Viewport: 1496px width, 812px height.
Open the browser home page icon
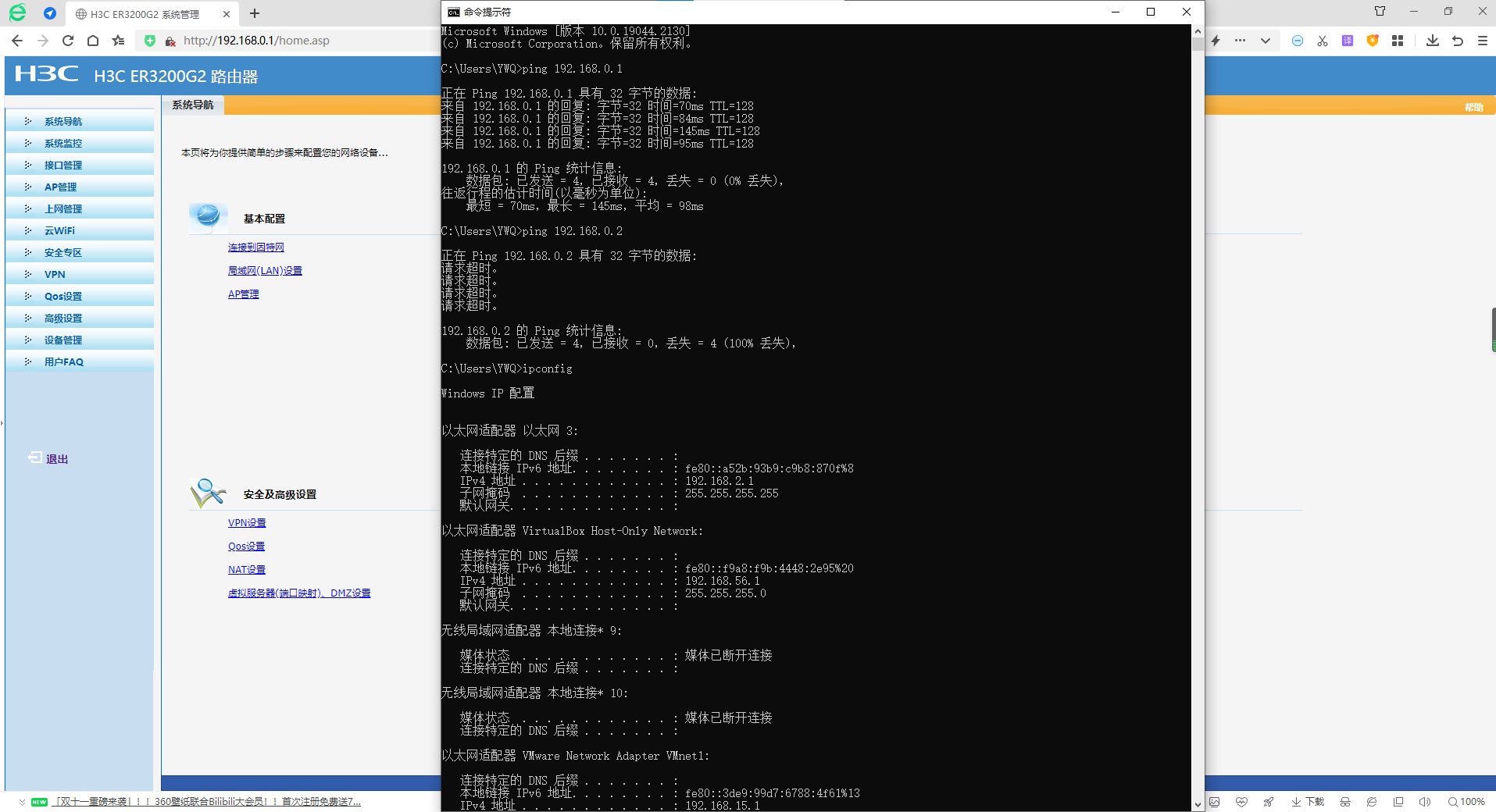pos(93,41)
